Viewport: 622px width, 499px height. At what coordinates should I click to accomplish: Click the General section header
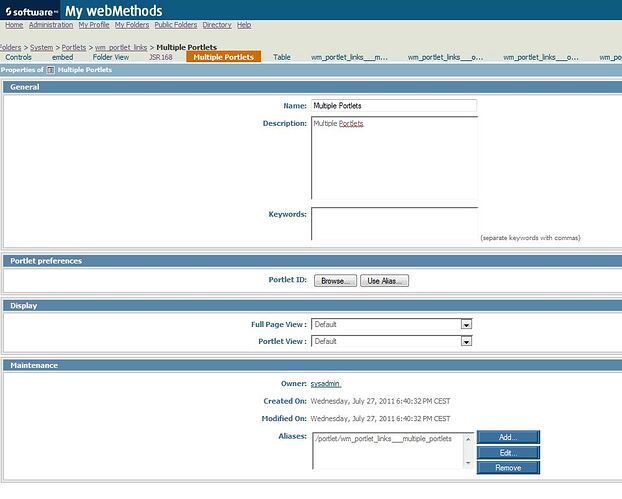tap(313, 87)
